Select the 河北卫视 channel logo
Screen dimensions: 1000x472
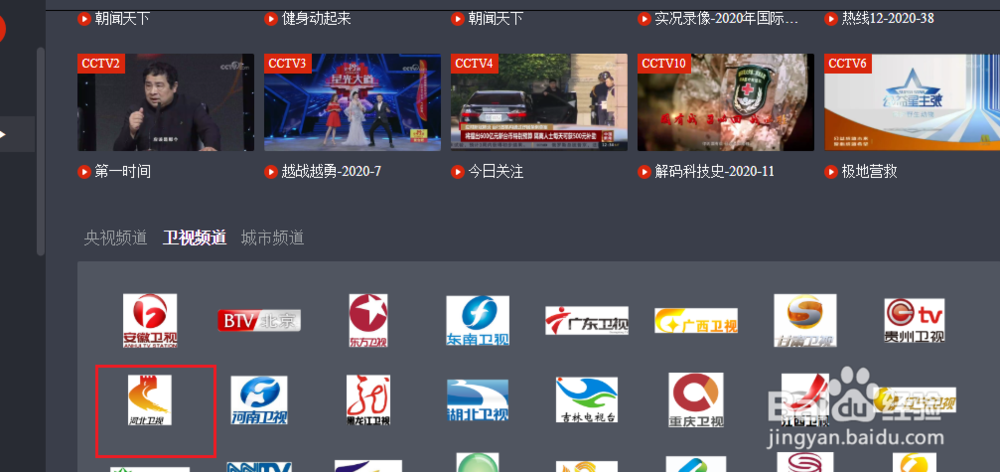pos(150,400)
